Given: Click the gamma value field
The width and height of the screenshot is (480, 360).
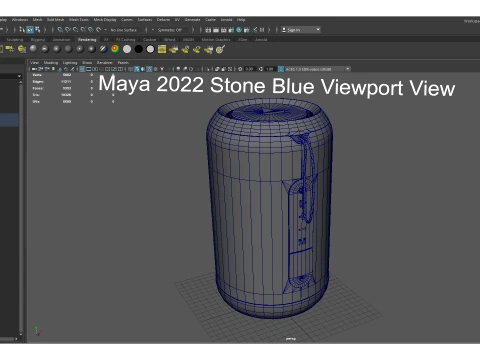Looking at the screenshot, I should 270,69.
